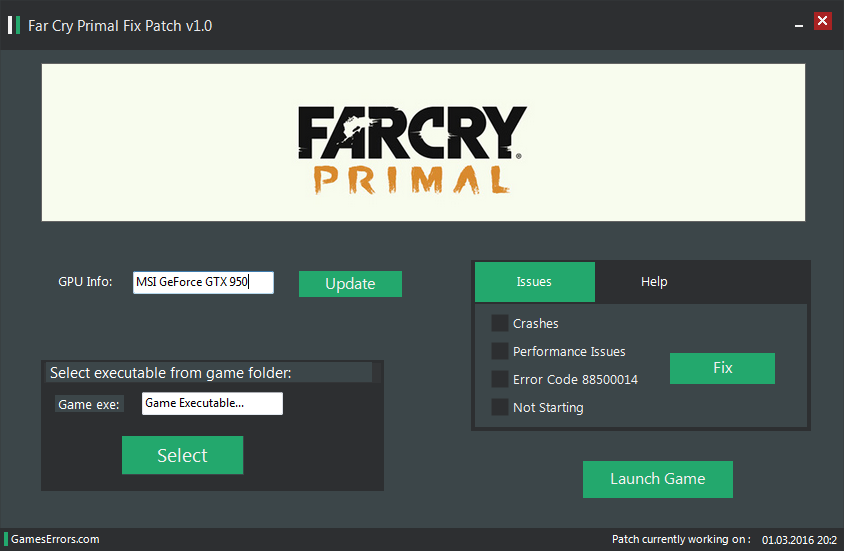844x551 pixels.
Task: Enable the Performance Issues checkbox
Action: click(500, 351)
